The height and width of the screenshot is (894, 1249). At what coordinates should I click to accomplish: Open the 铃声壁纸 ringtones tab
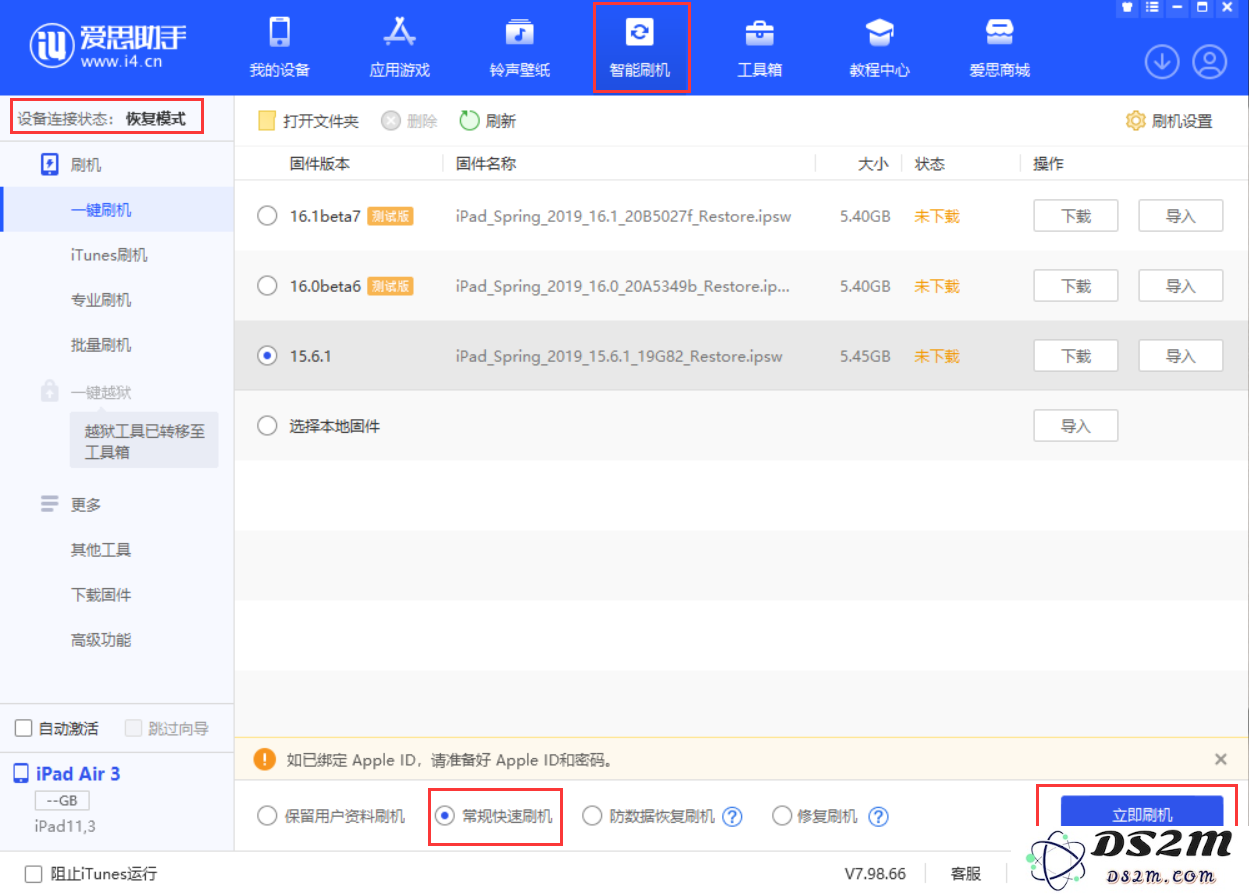click(x=519, y=47)
